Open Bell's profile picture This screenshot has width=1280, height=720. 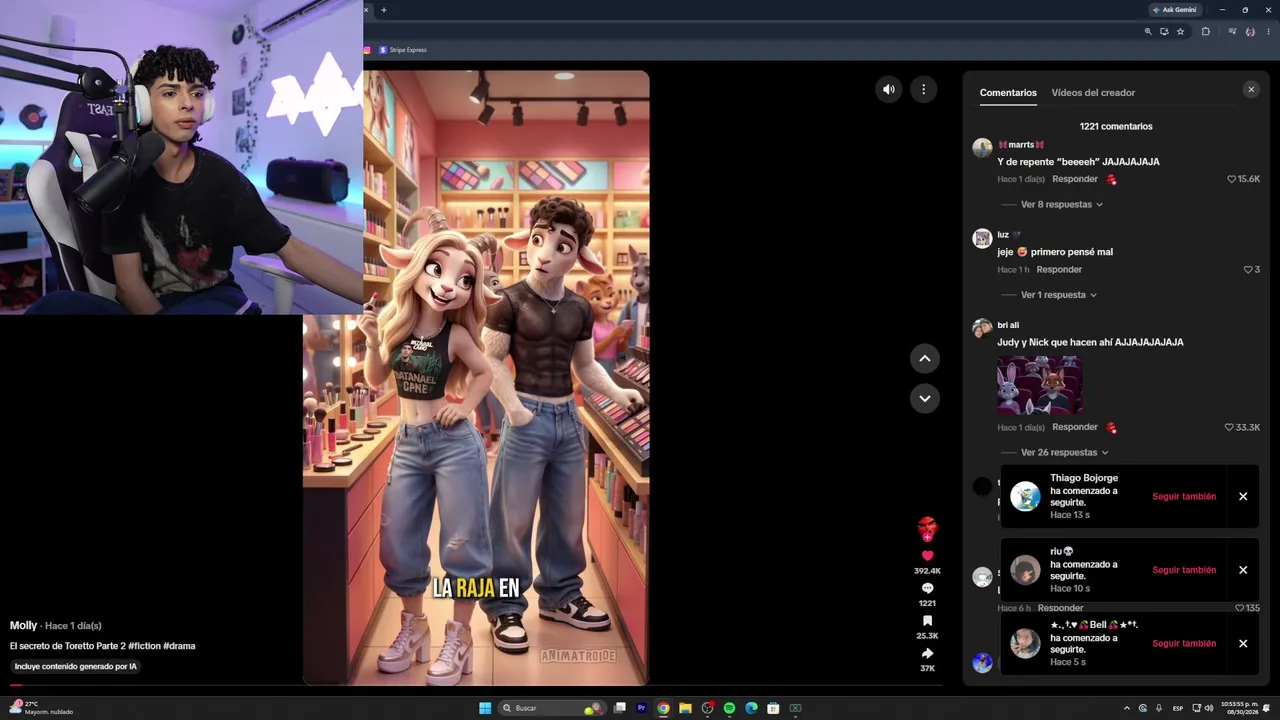click(1025, 643)
